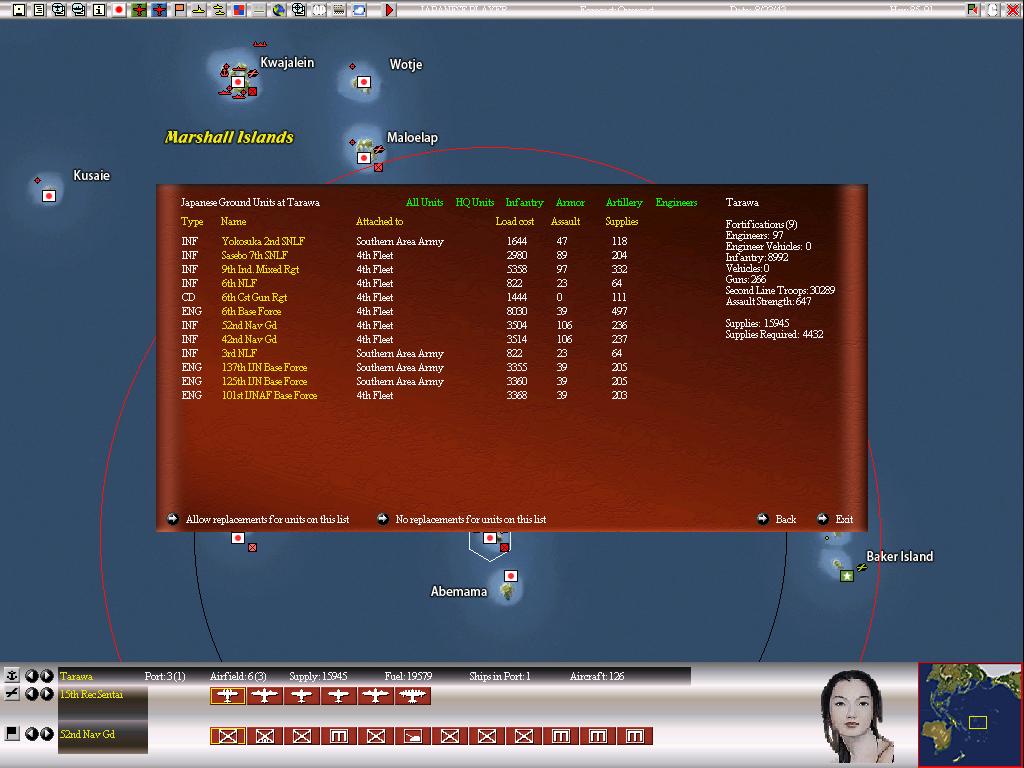
Task: Sort by Supplies column header
Action: pos(622,221)
